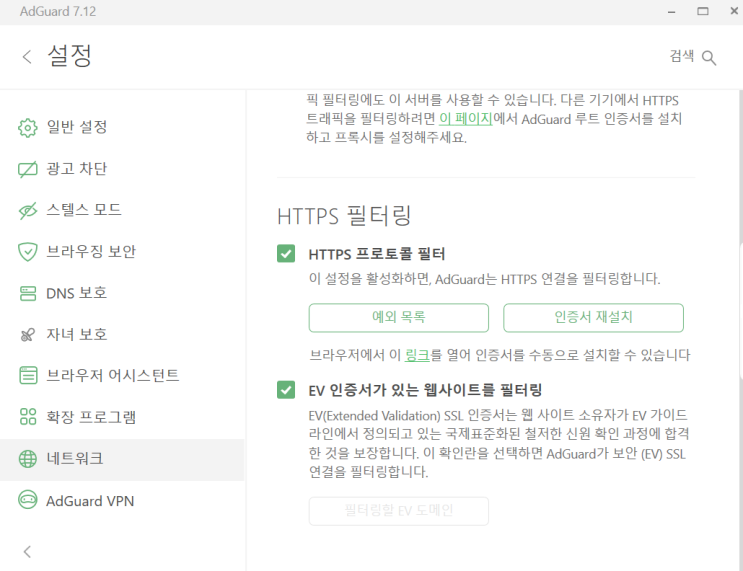Open AdGuard VPN section
Screen dimensions: 743x571
pyautogui.click(x=122, y=501)
